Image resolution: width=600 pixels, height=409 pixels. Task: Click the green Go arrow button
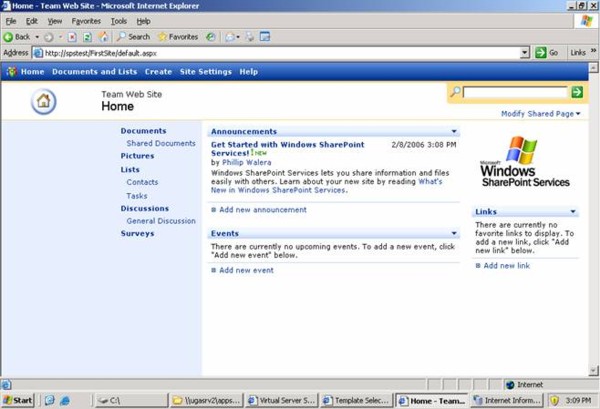(x=541, y=52)
